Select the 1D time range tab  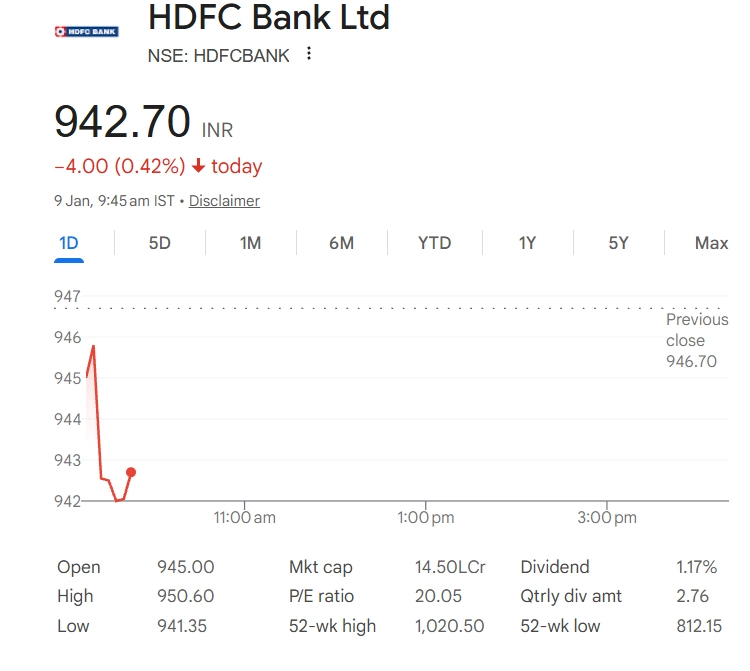[x=69, y=243]
